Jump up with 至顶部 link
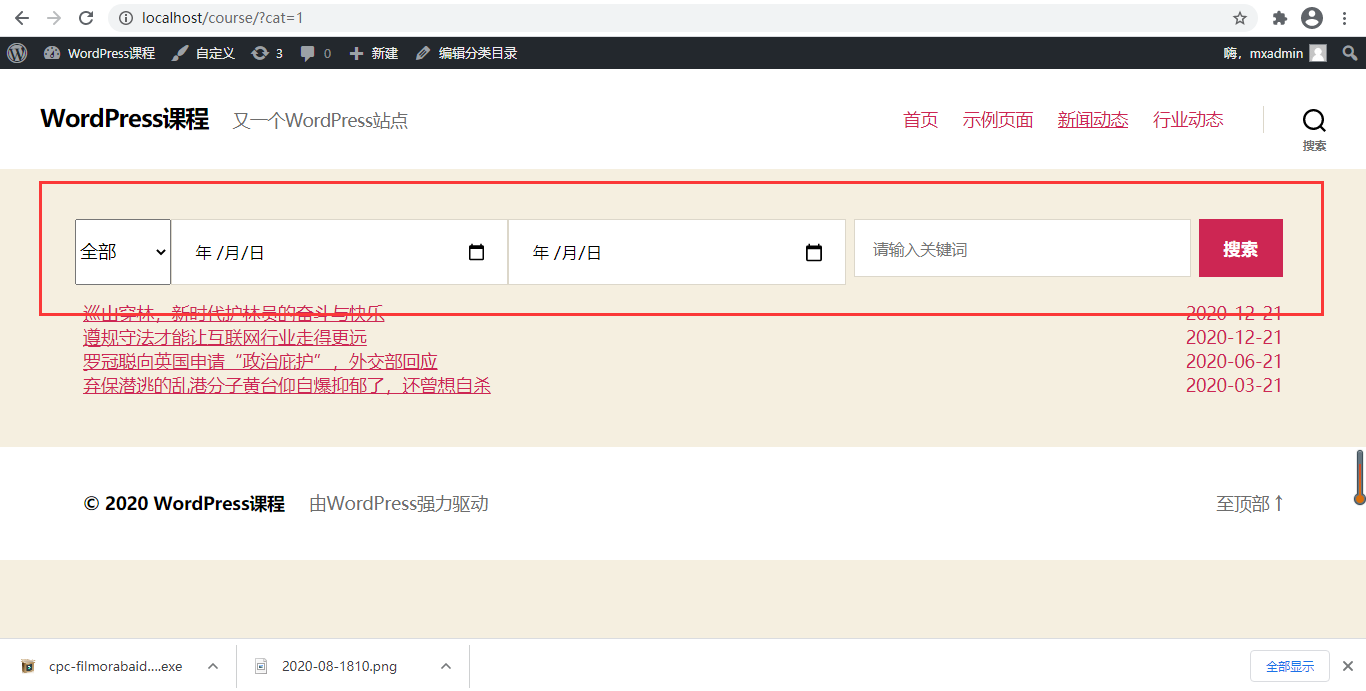Viewport: 1366px width, 691px height. click(x=1249, y=504)
